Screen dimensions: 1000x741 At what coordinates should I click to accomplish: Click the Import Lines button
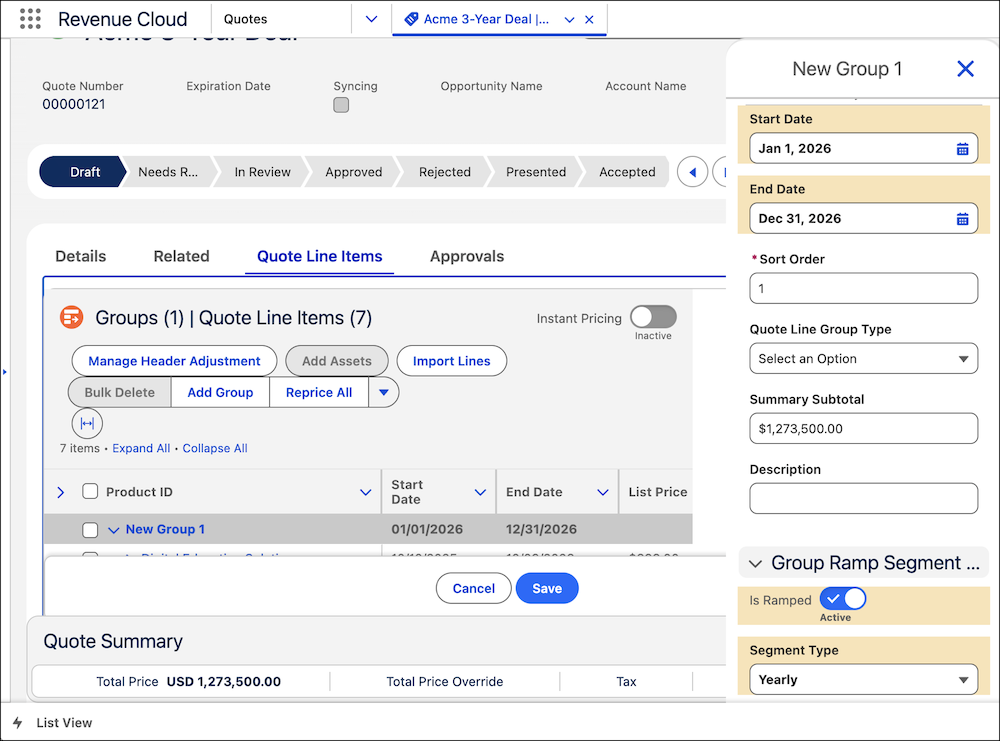(x=452, y=361)
